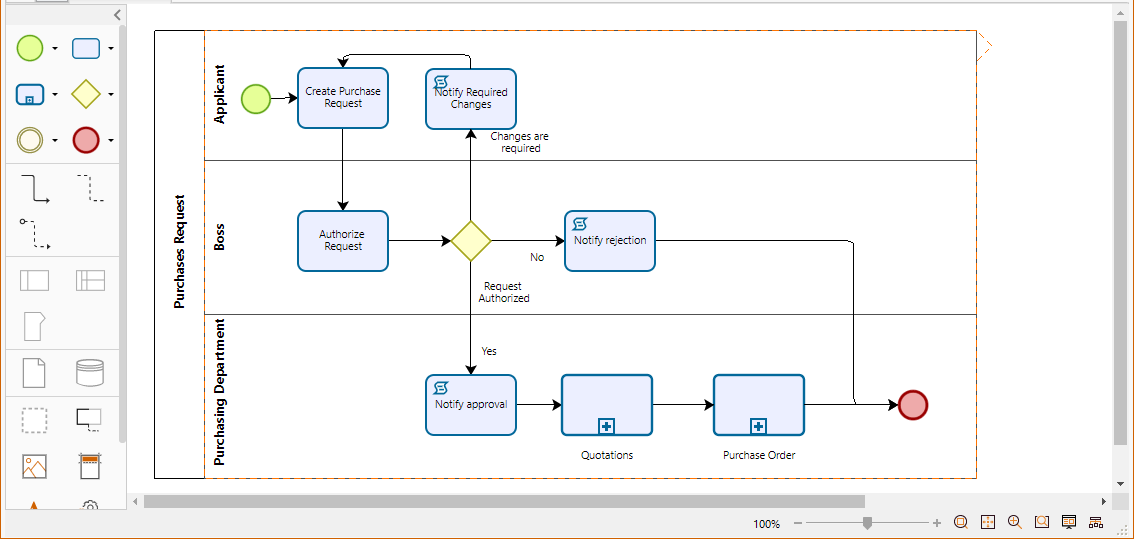Select the green Start Event palette shape

30,48
